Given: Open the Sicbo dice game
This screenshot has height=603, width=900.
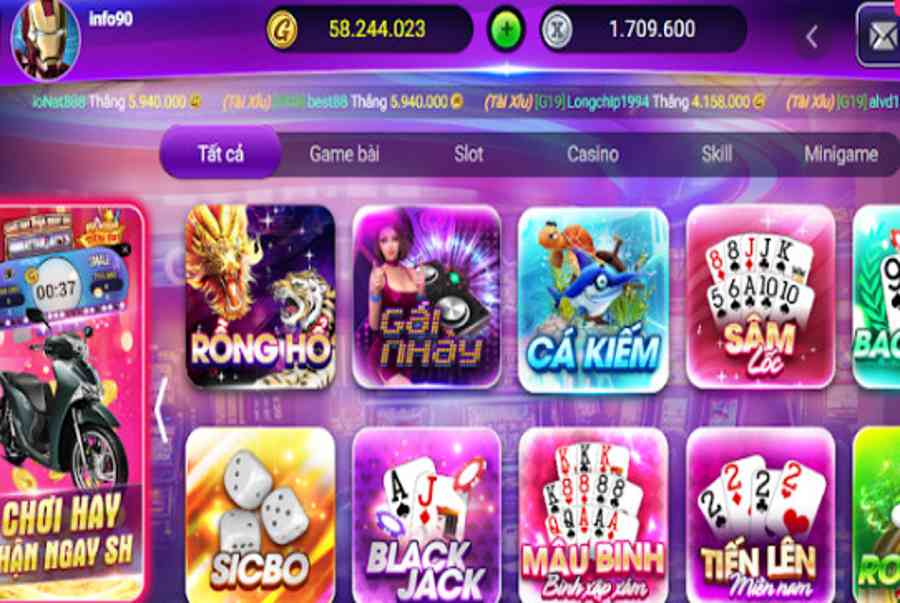Looking at the screenshot, I should pos(261,515).
